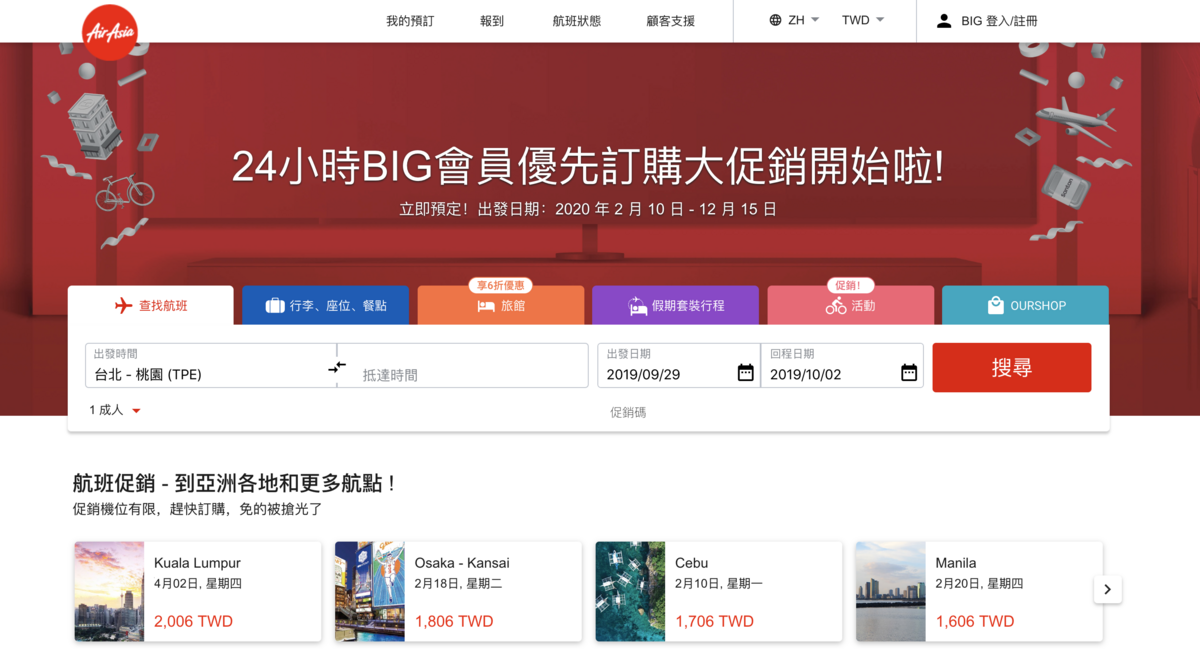Click the BIG login person icon

[943, 20]
